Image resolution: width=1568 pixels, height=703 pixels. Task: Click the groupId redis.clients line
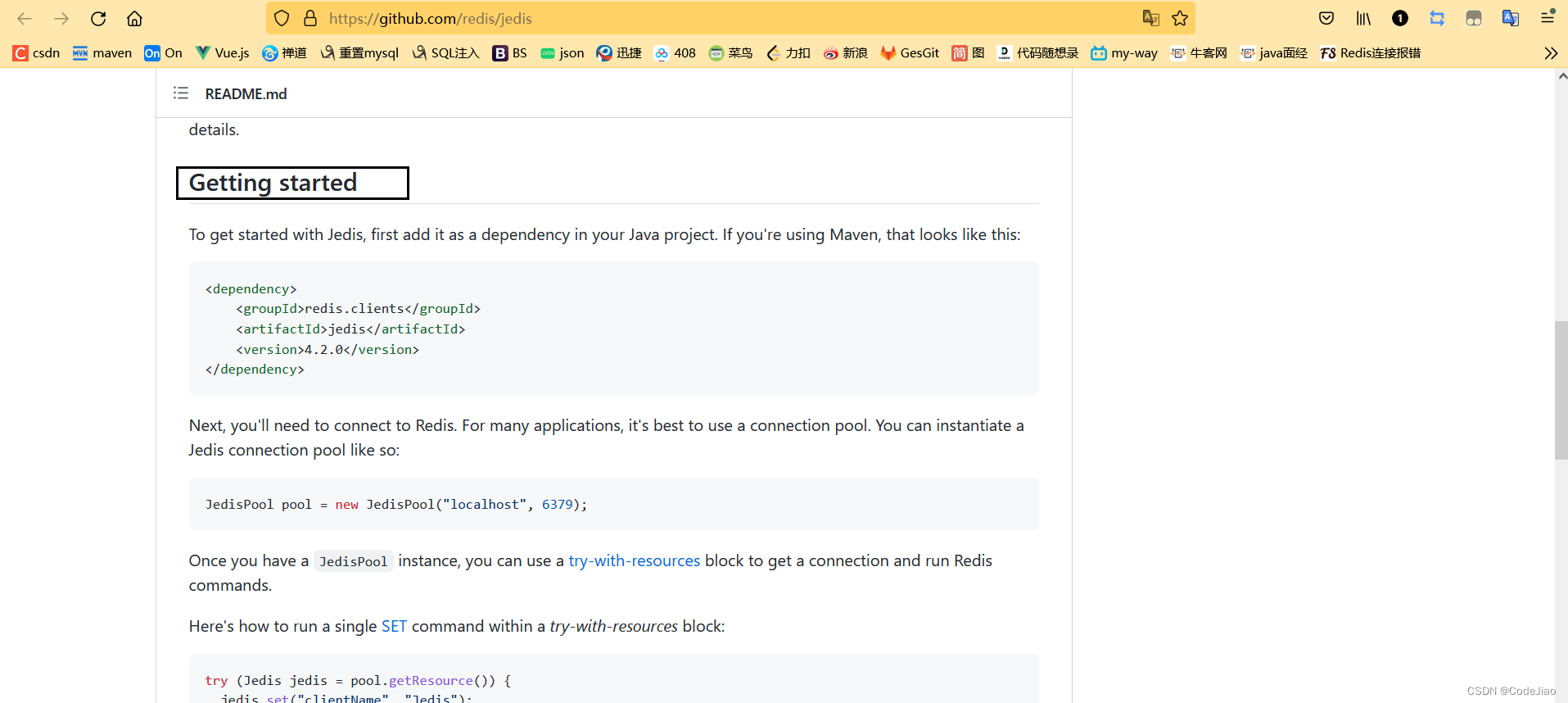(358, 308)
